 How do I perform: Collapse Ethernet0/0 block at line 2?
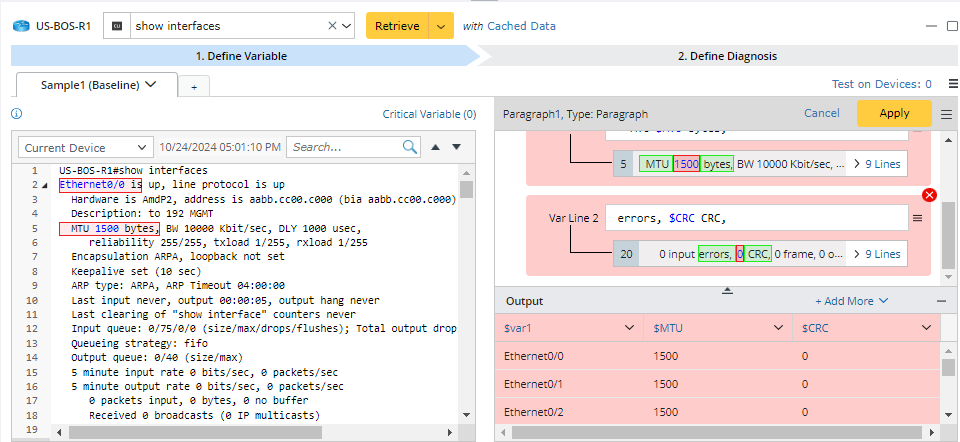44,185
